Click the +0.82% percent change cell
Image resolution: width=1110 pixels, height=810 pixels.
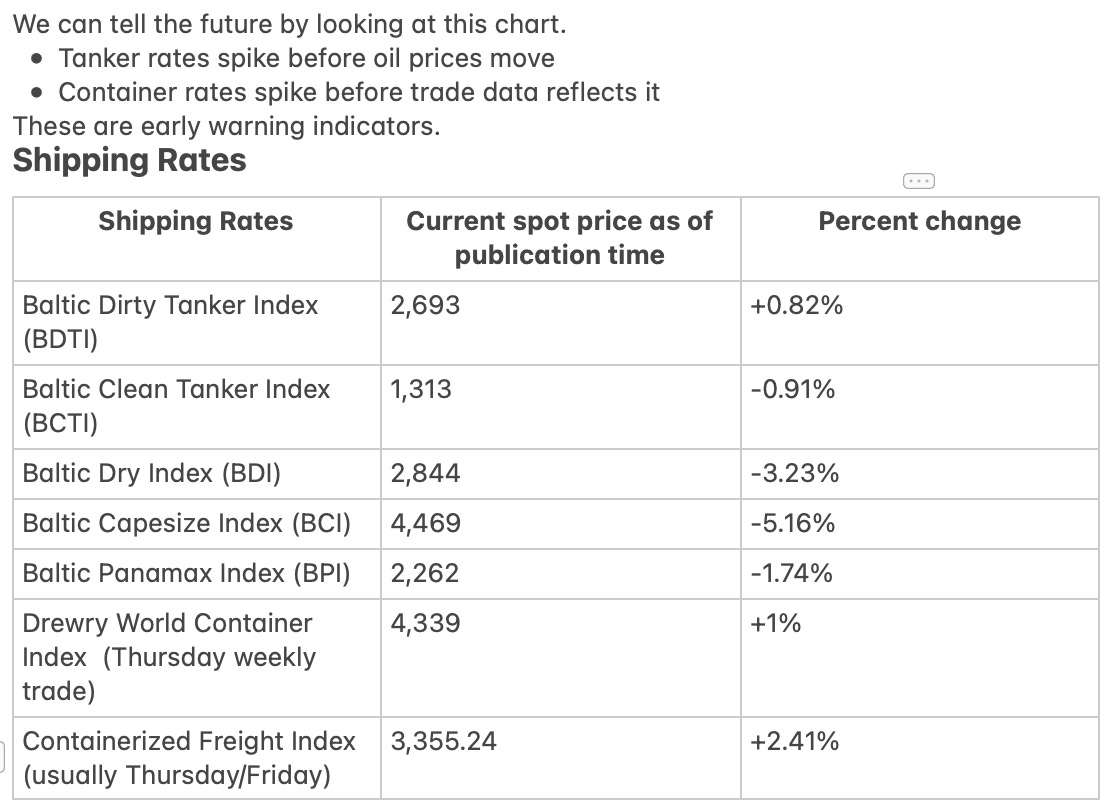[920, 323]
